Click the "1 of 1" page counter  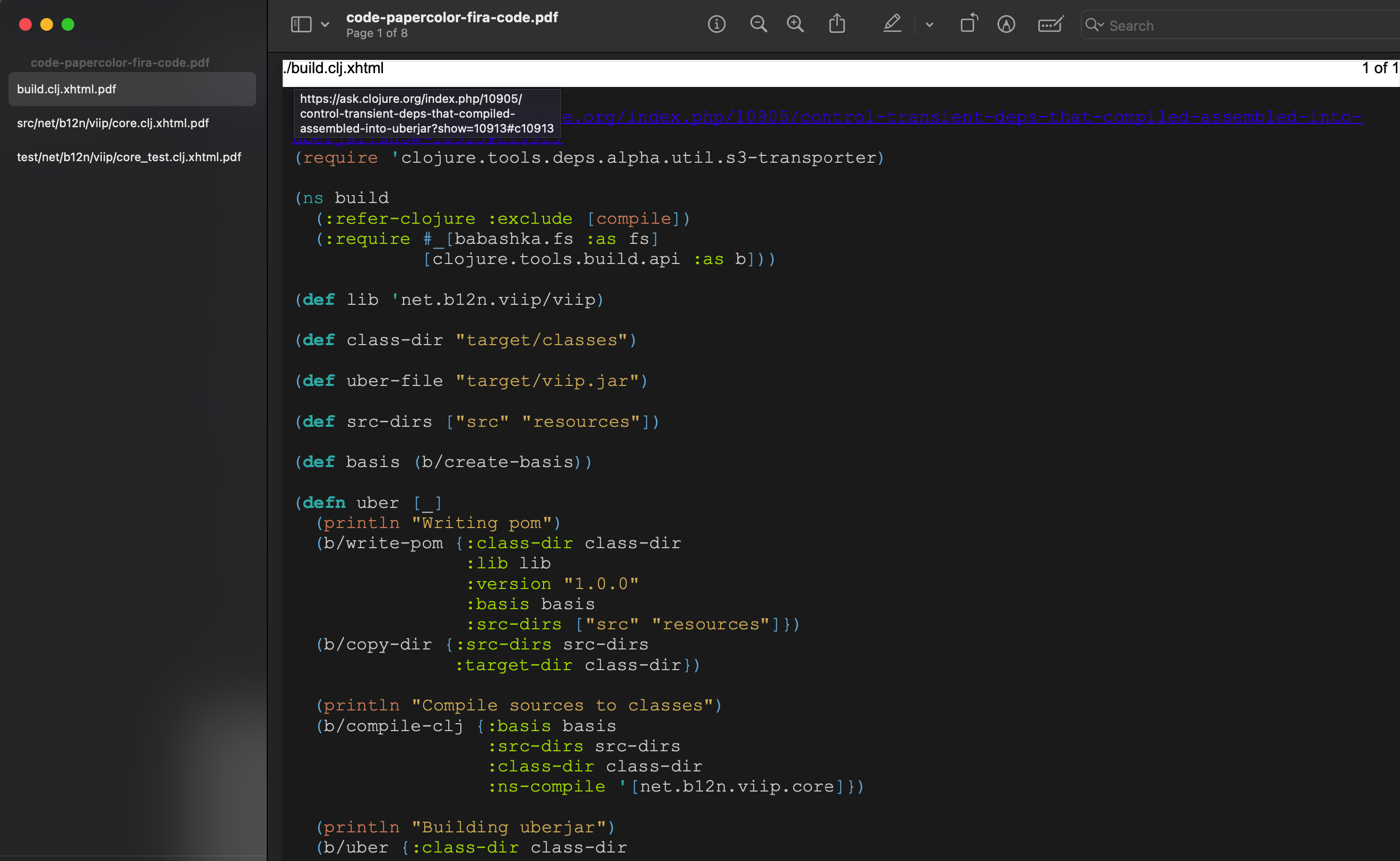[1380, 68]
